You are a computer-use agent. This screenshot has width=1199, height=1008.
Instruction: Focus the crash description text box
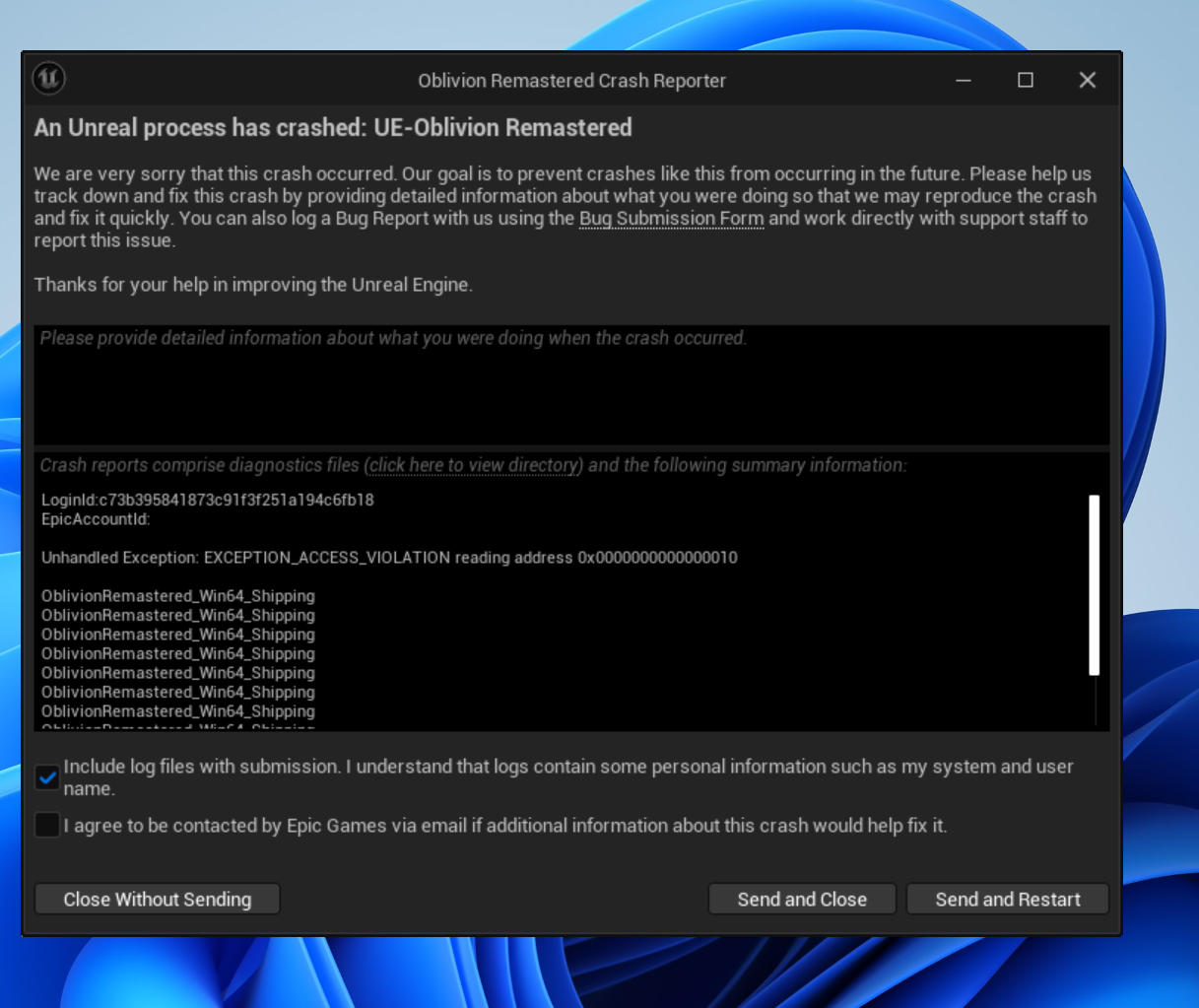point(571,384)
